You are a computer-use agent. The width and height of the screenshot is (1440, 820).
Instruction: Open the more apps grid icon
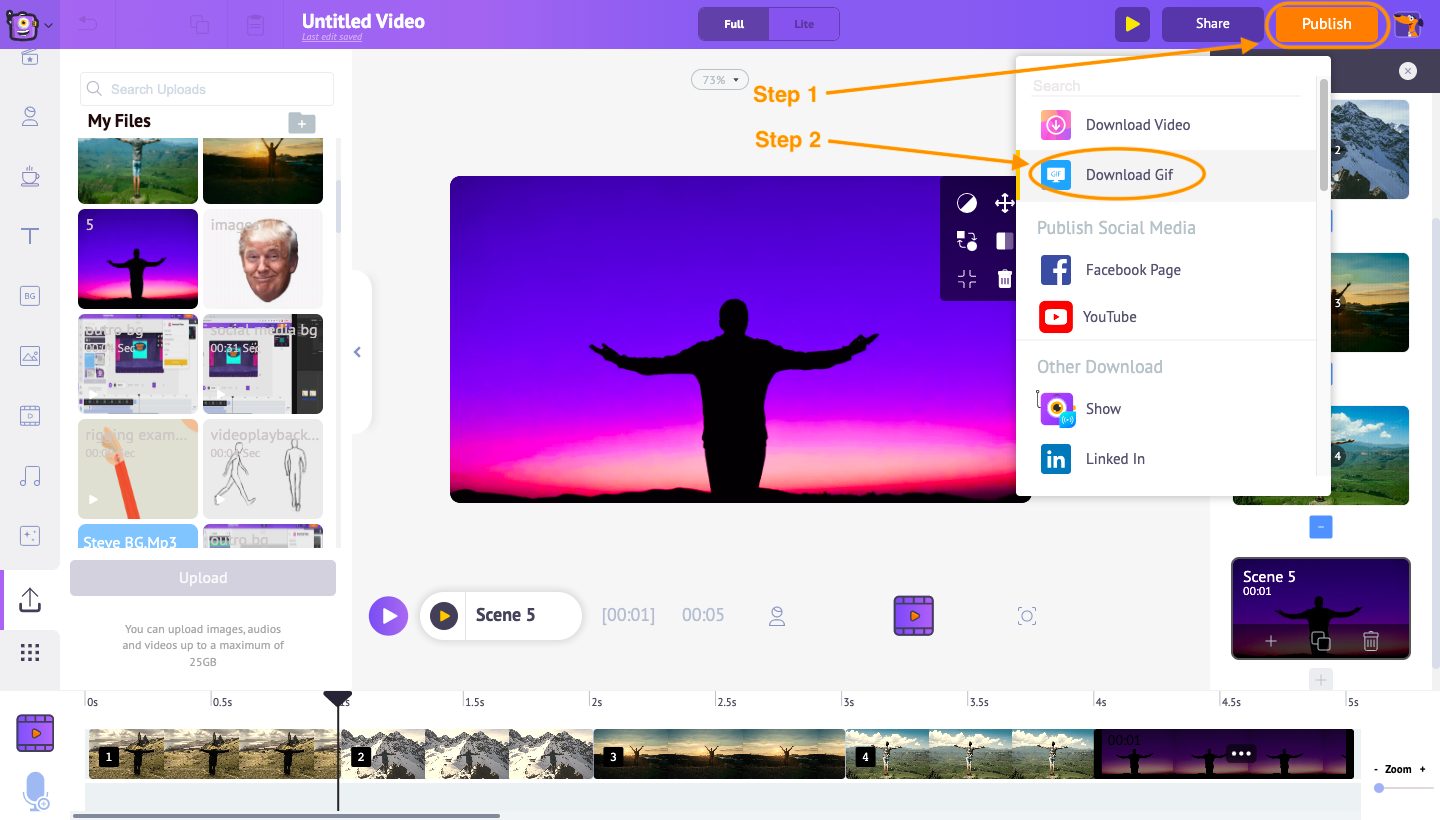click(x=30, y=653)
